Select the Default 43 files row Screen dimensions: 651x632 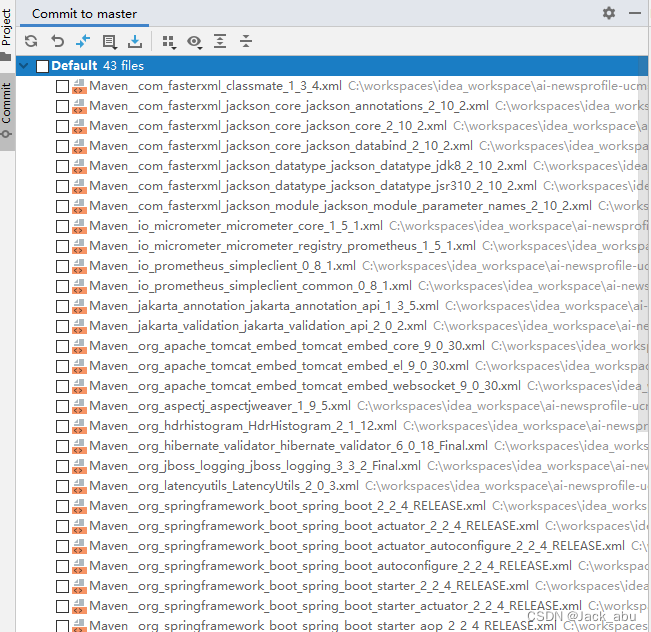(332, 66)
